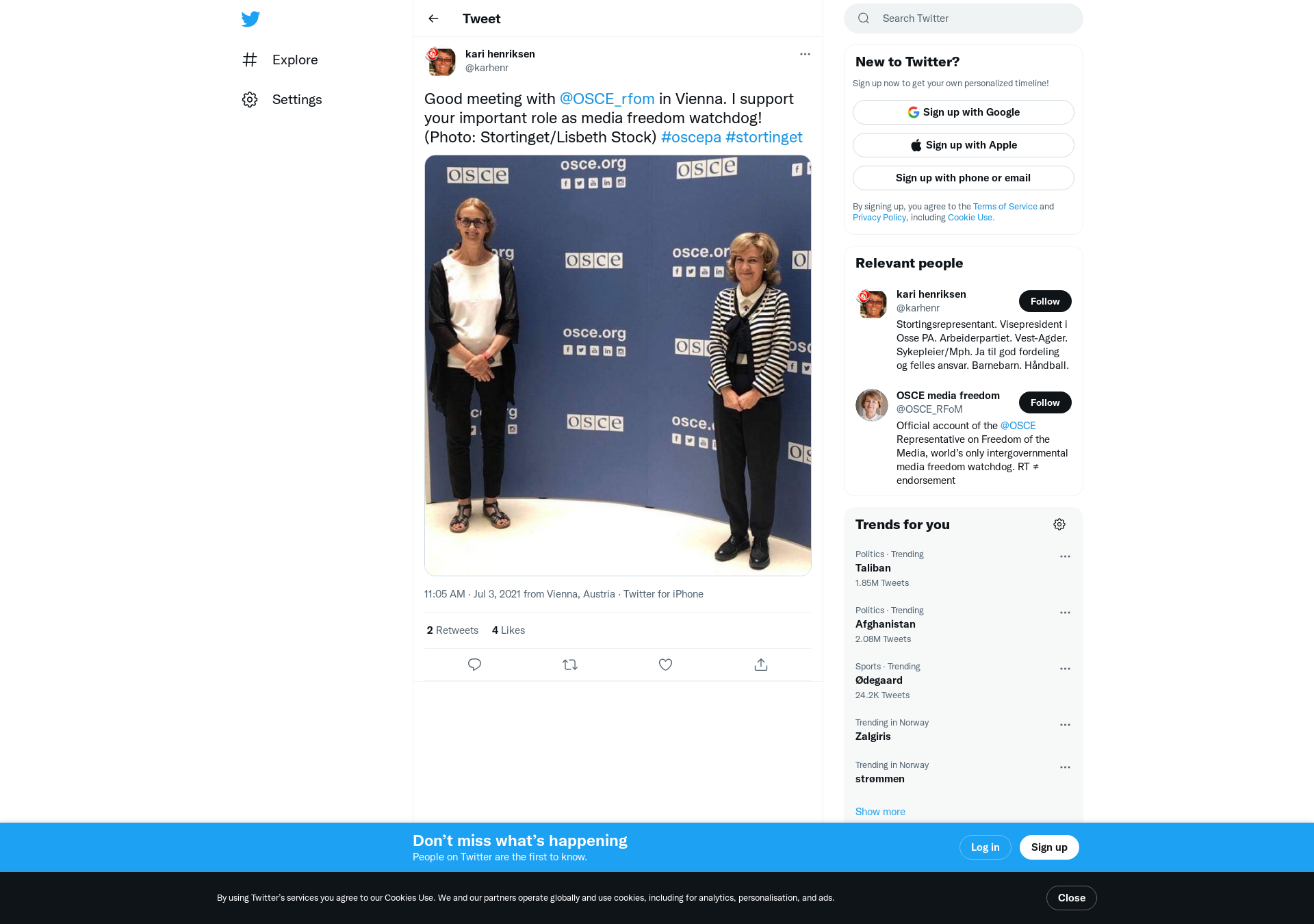Open the tweet's OSCE photo
Viewport: 1314px width, 924px height.
[x=618, y=365]
